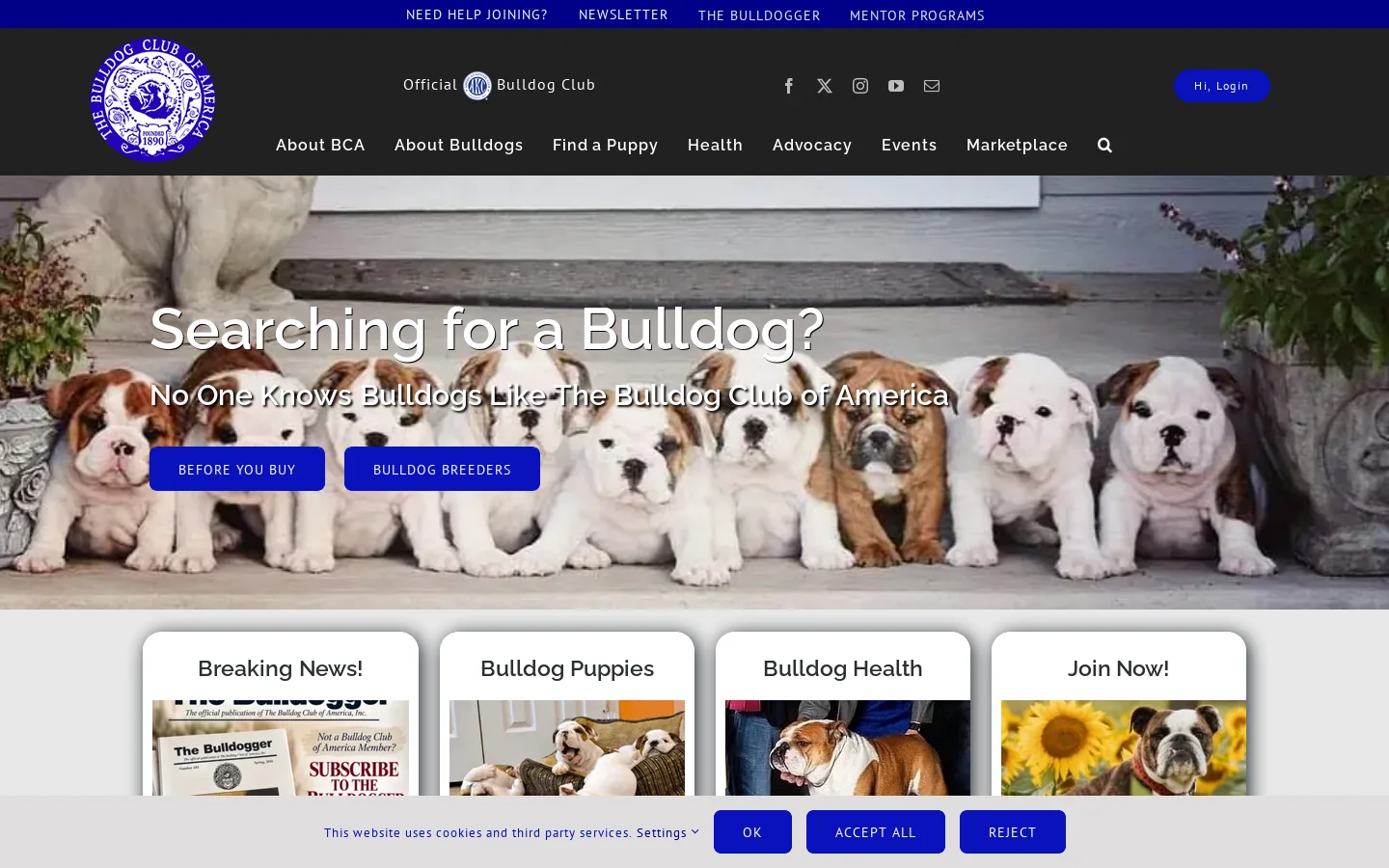Screen dimensions: 1389x868
Task: Open the Bulldog Health show dog image
Action: click(x=848, y=747)
